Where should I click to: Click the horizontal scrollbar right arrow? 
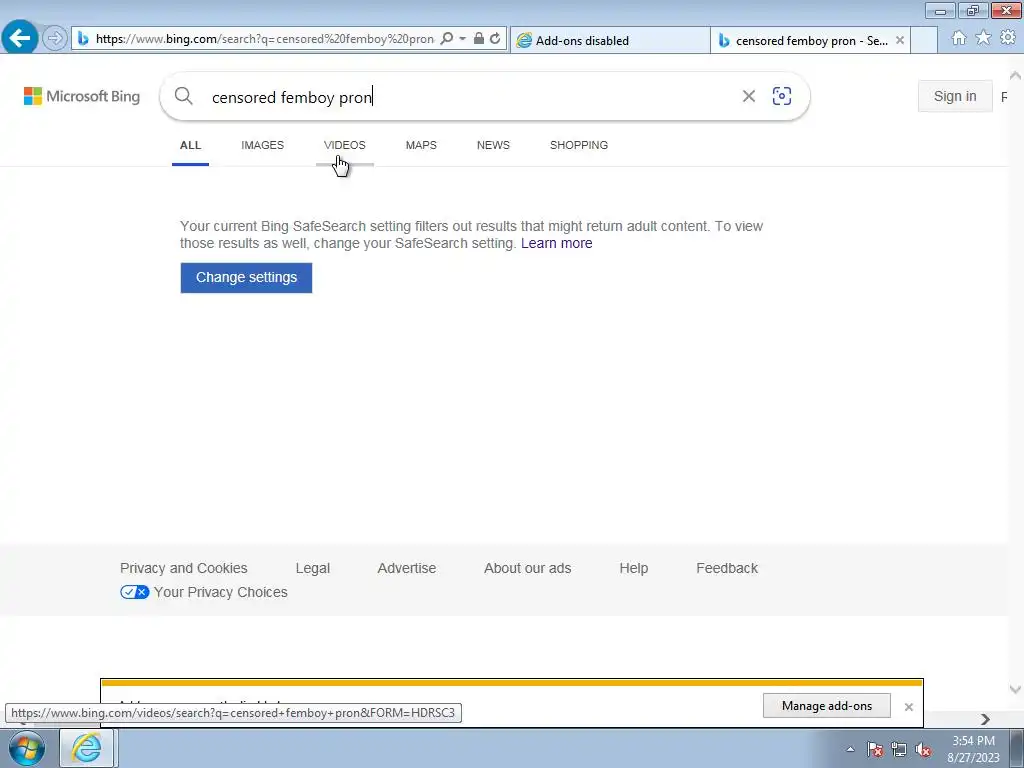tap(985, 719)
